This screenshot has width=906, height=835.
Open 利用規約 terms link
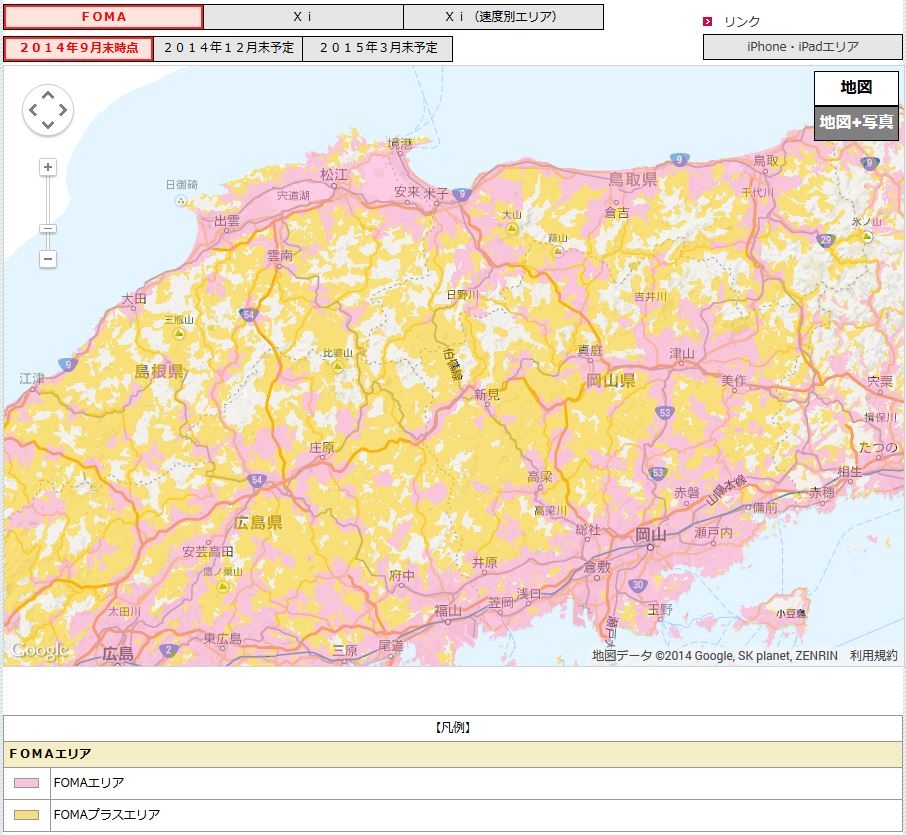click(873, 656)
